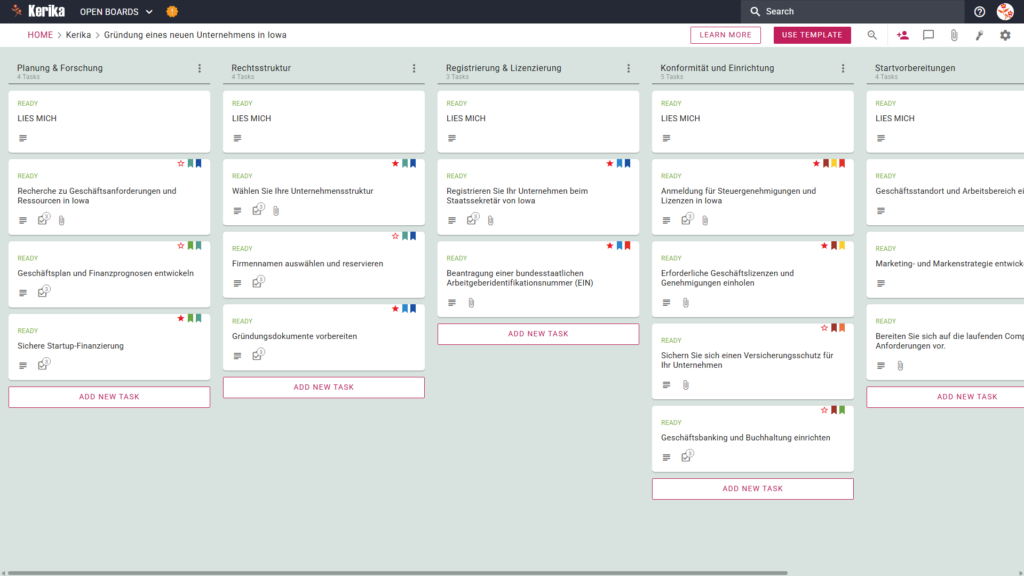Screen dimensions: 1024x576
Task: Open the user avatar menu
Action: tap(1005, 11)
